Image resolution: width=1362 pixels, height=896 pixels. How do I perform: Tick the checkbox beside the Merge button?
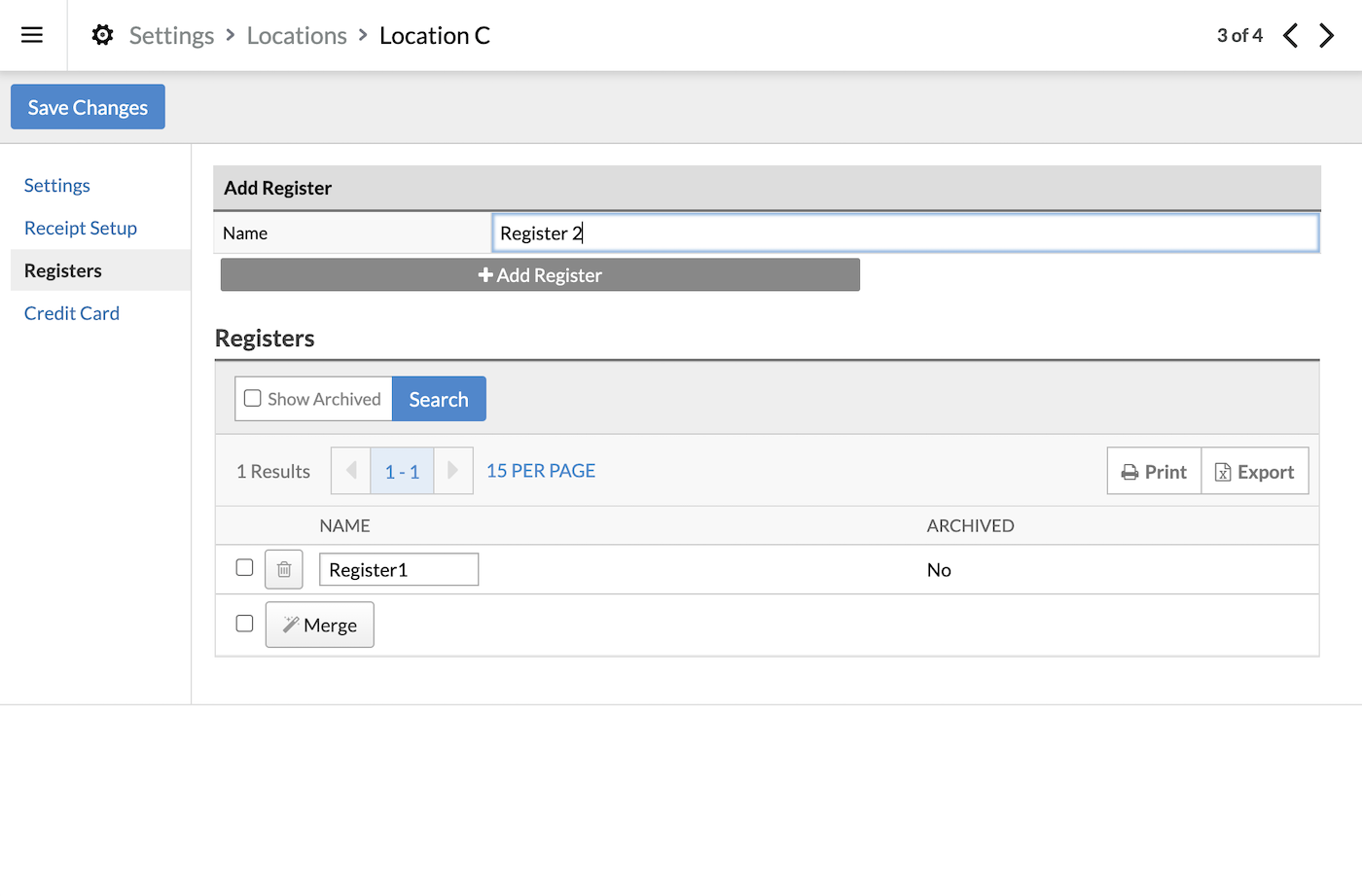243,623
